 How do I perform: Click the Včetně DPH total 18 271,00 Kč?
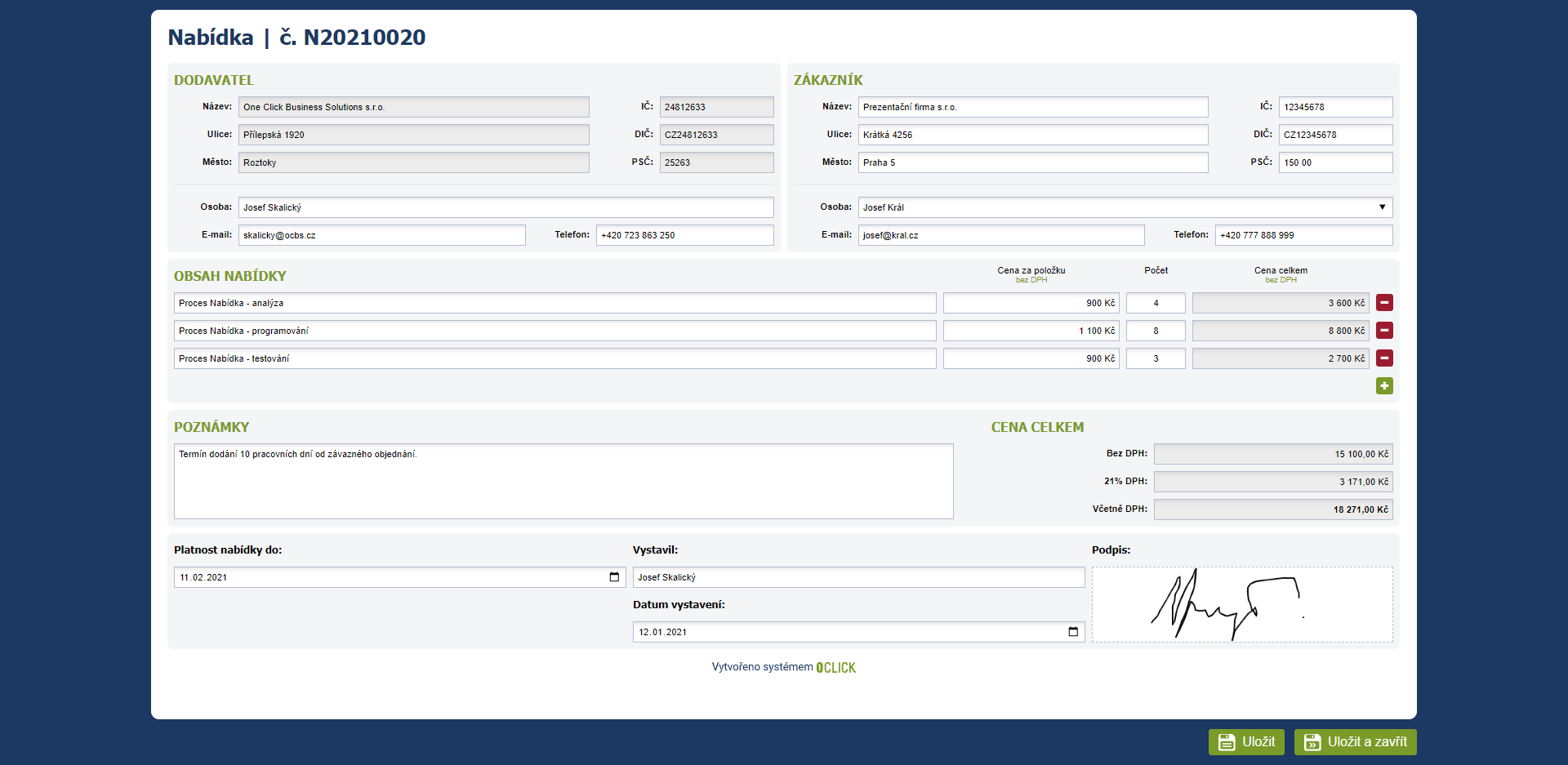1273,509
